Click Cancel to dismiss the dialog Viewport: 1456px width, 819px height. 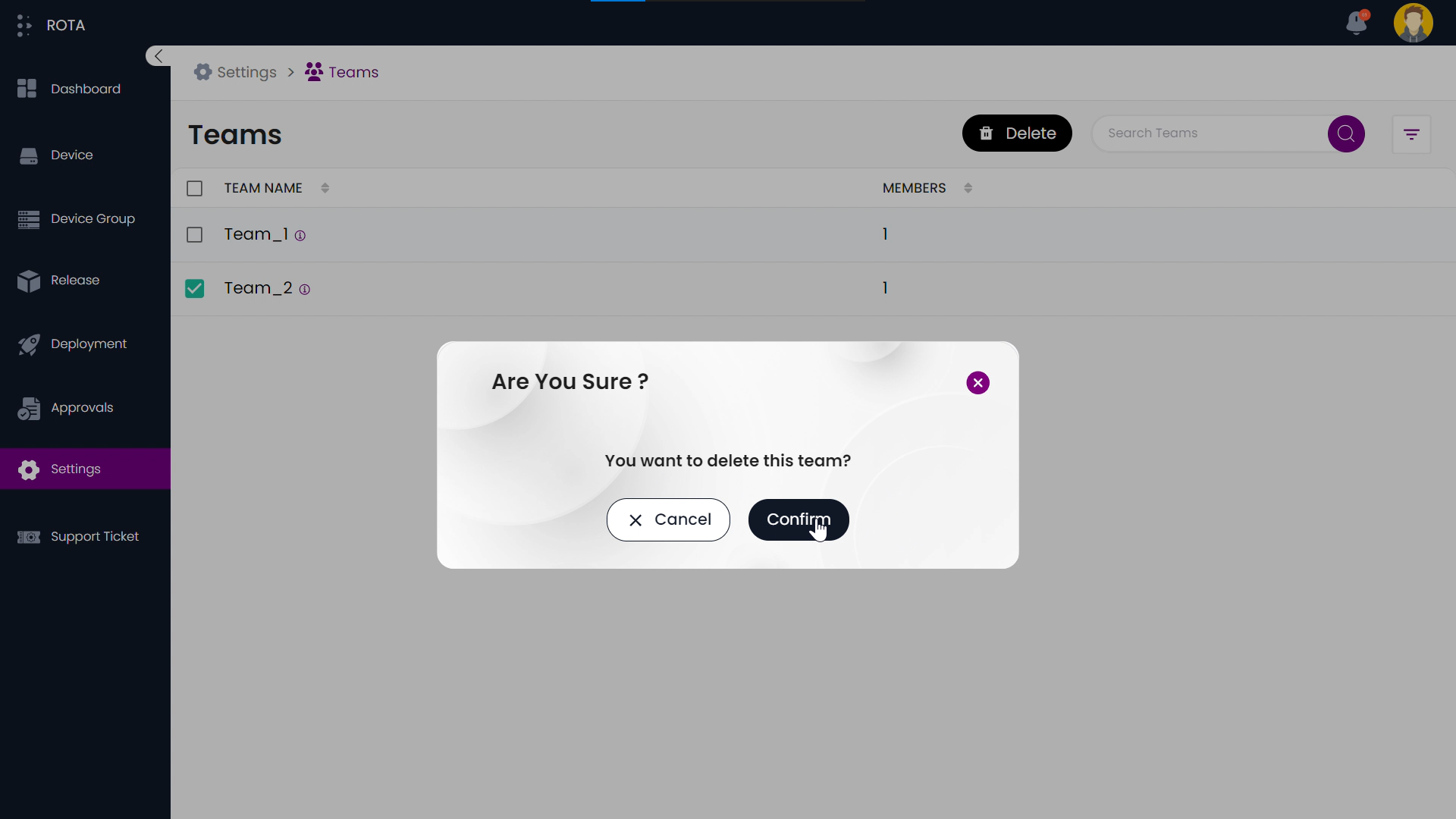668,520
